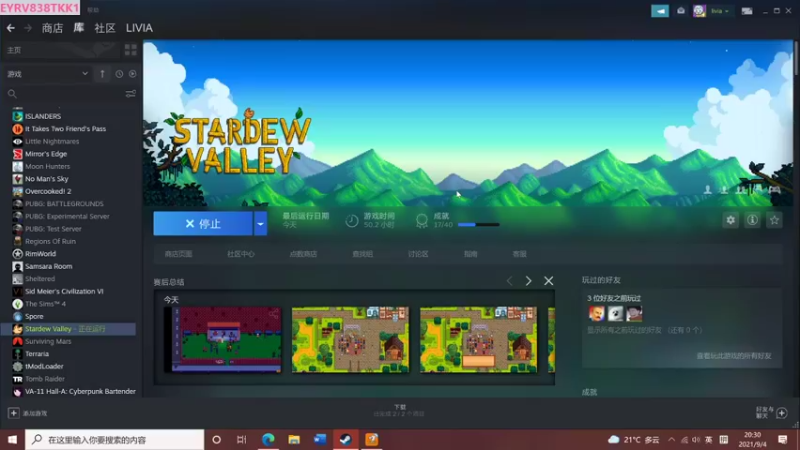Select Mirror's Edge in library
The image size is (800, 450).
[x=46, y=154]
